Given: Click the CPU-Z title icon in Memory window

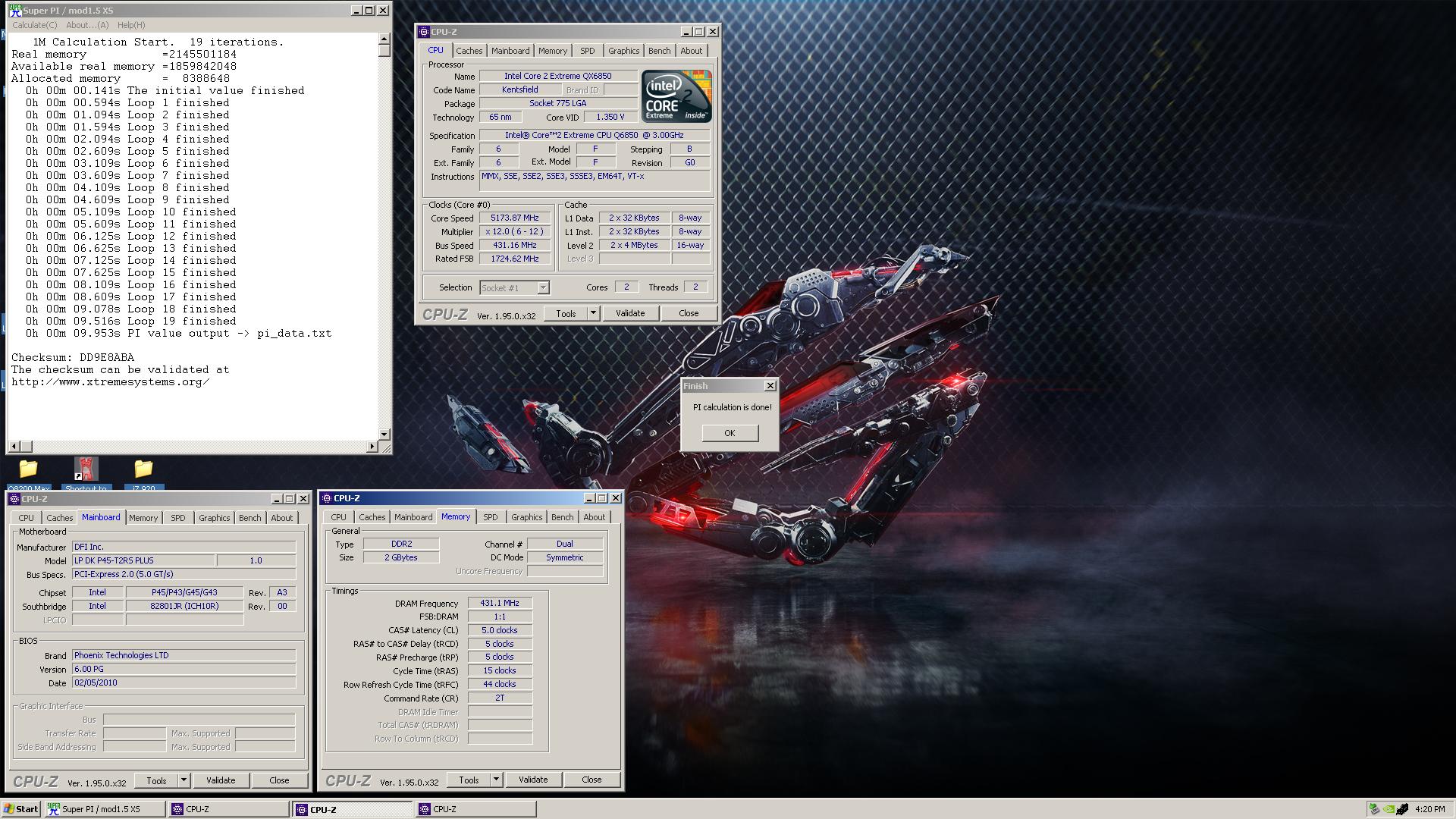Looking at the screenshot, I should [327, 498].
